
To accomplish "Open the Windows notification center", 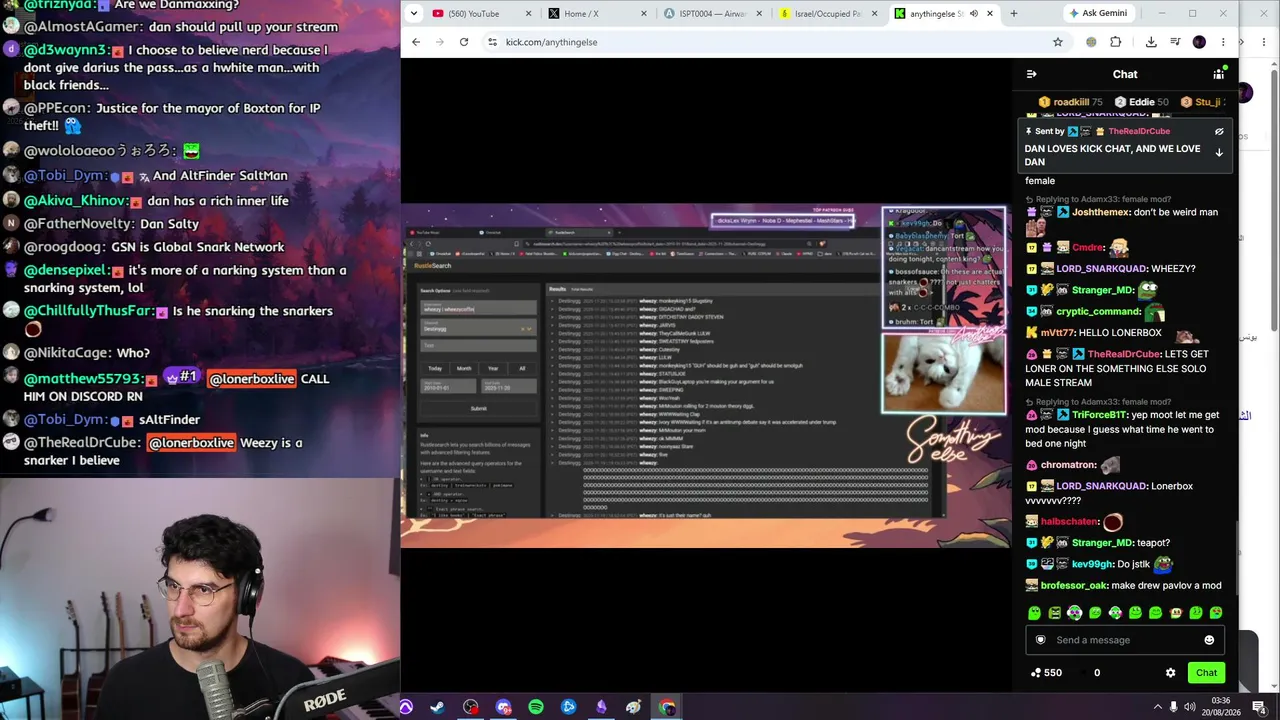I will click(1259, 708).
